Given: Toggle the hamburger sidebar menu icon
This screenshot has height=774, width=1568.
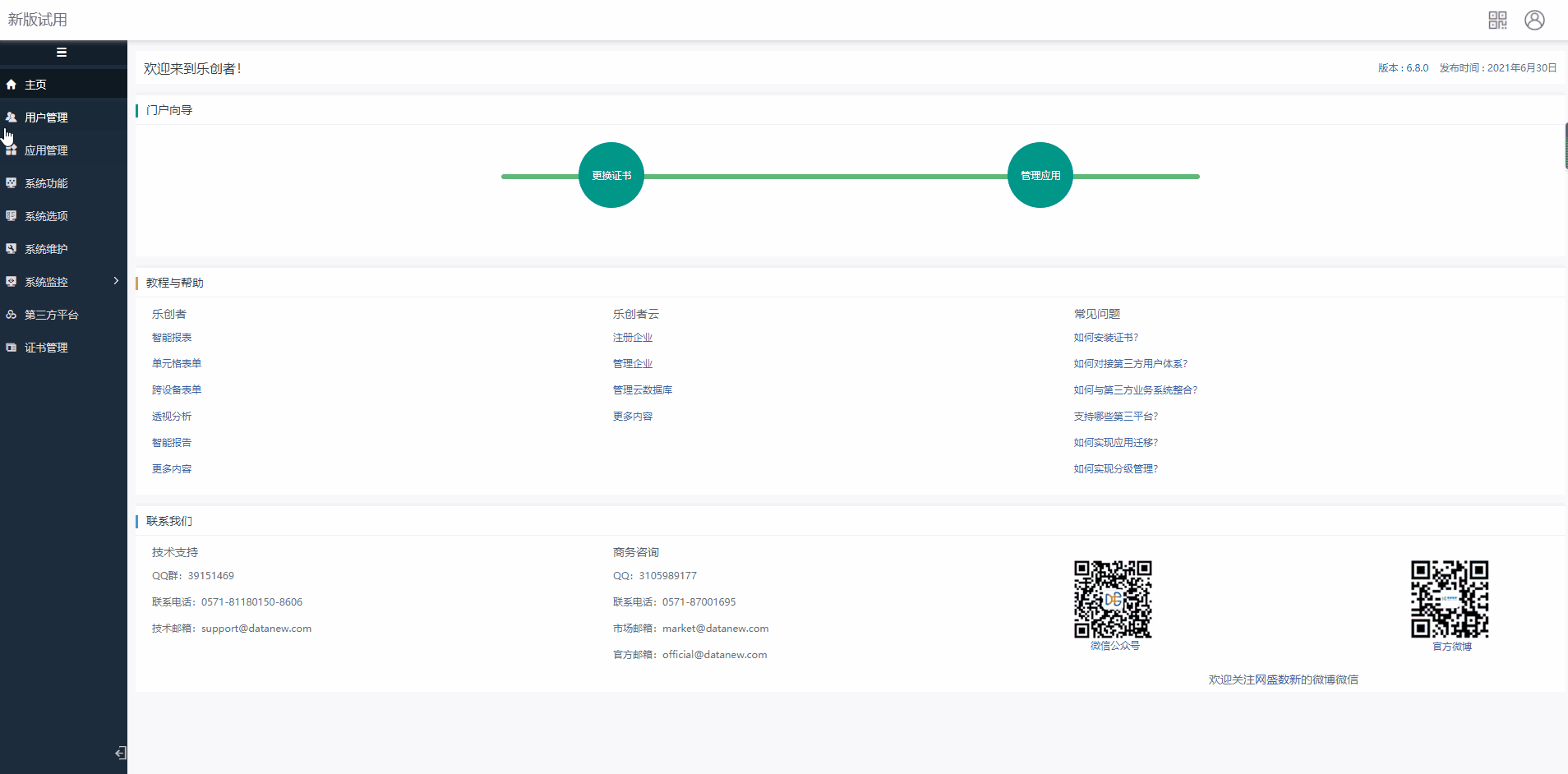Looking at the screenshot, I should (x=62, y=53).
